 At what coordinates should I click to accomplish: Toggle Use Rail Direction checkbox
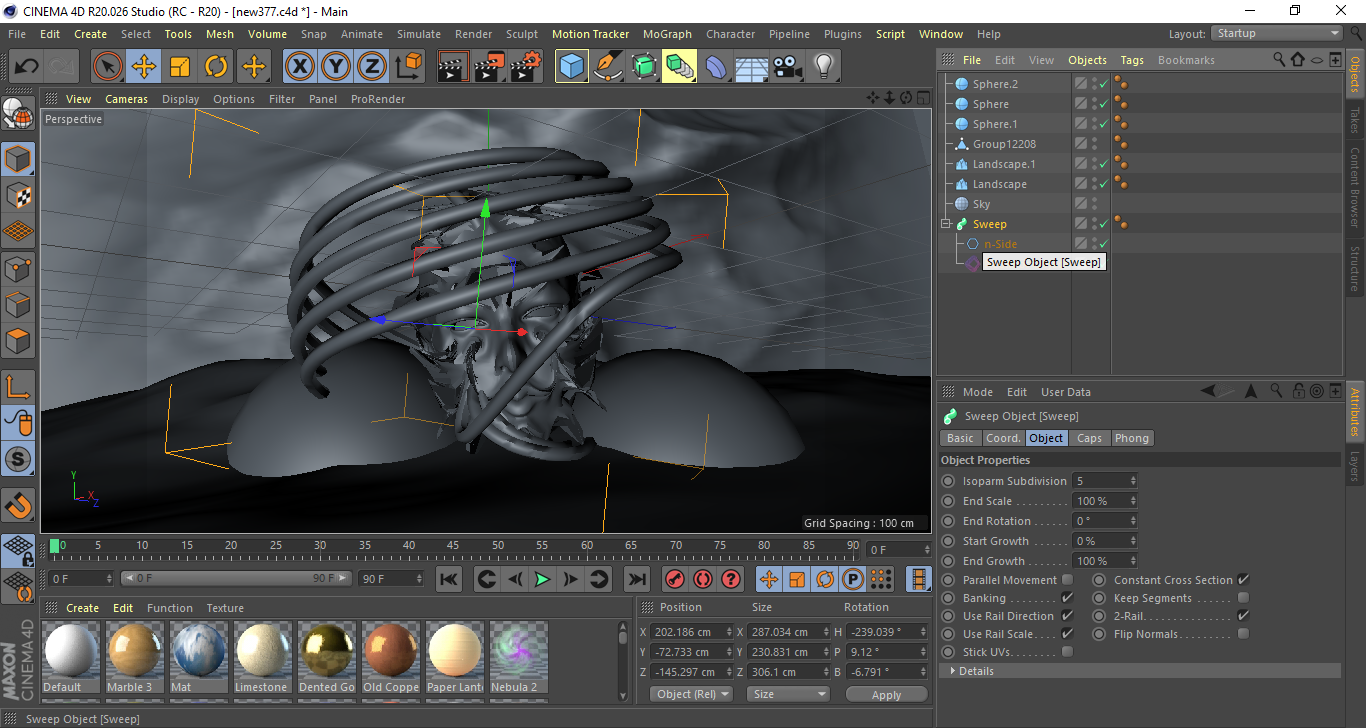coord(1067,616)
